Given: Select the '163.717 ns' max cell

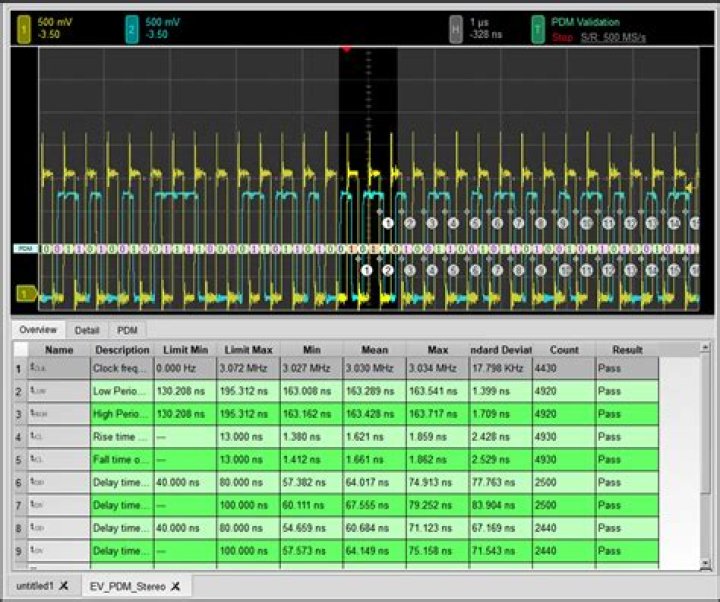Looking at the screenshot, I should pos(438,414).
